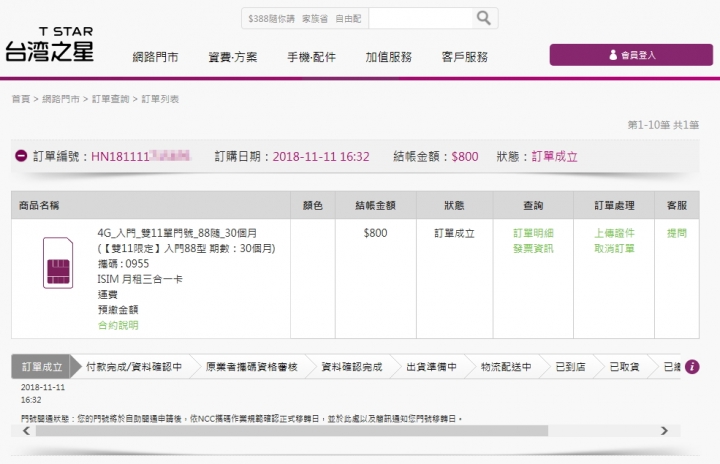This screenshot has height=464, width=720.
Task: Go to 網路門市 in breadcrumb
Action: (61, 99)
